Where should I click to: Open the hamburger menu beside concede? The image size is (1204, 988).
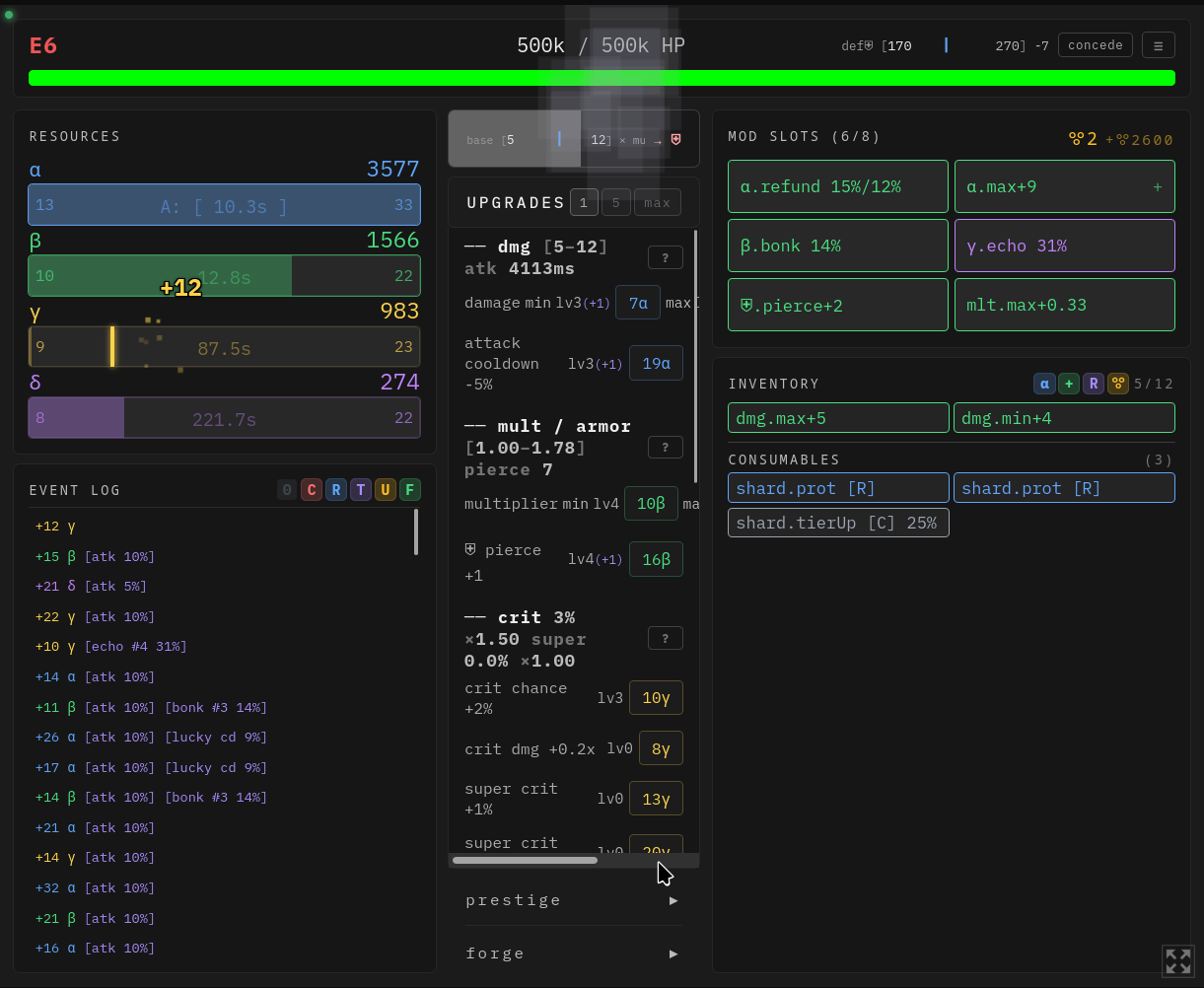1158,45
